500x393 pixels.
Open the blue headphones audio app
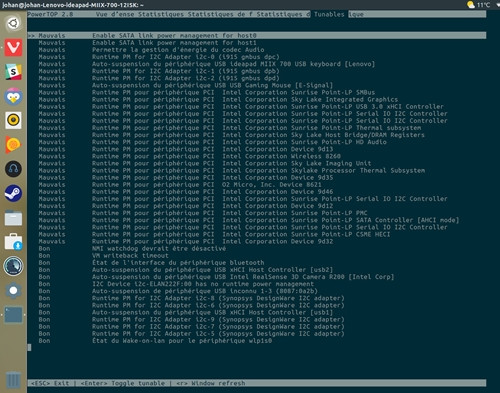13,169
